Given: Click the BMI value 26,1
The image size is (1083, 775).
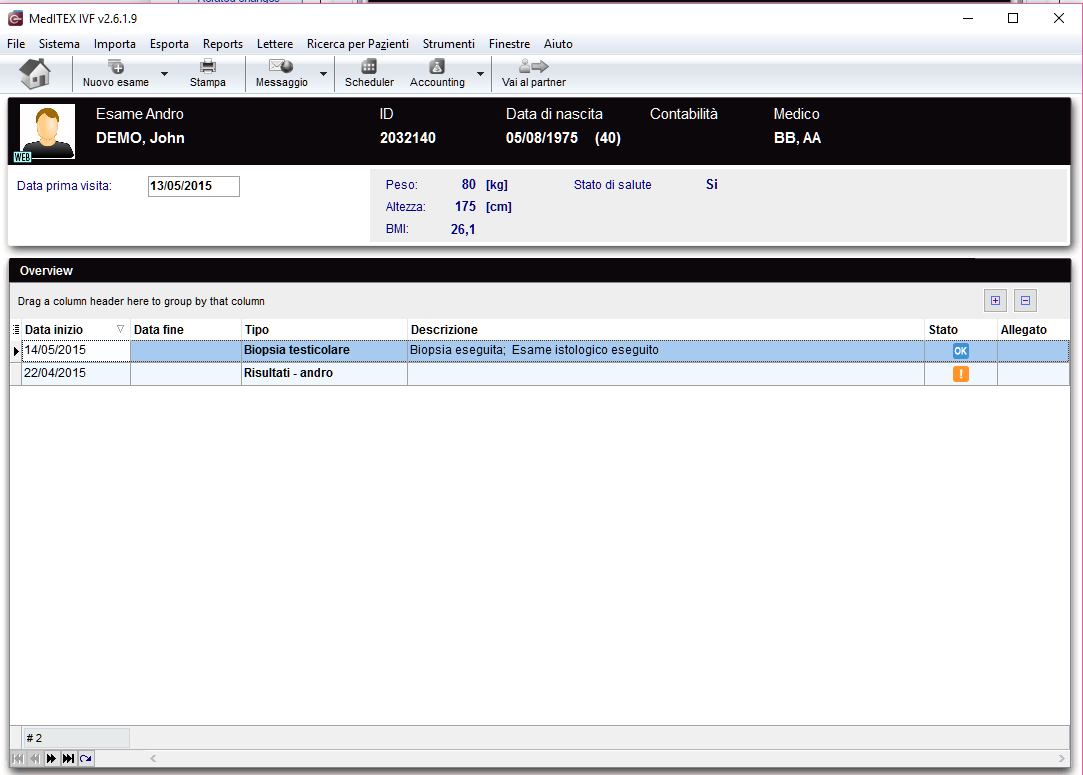Looking at the screenshot, I should (x=463, y=229).
